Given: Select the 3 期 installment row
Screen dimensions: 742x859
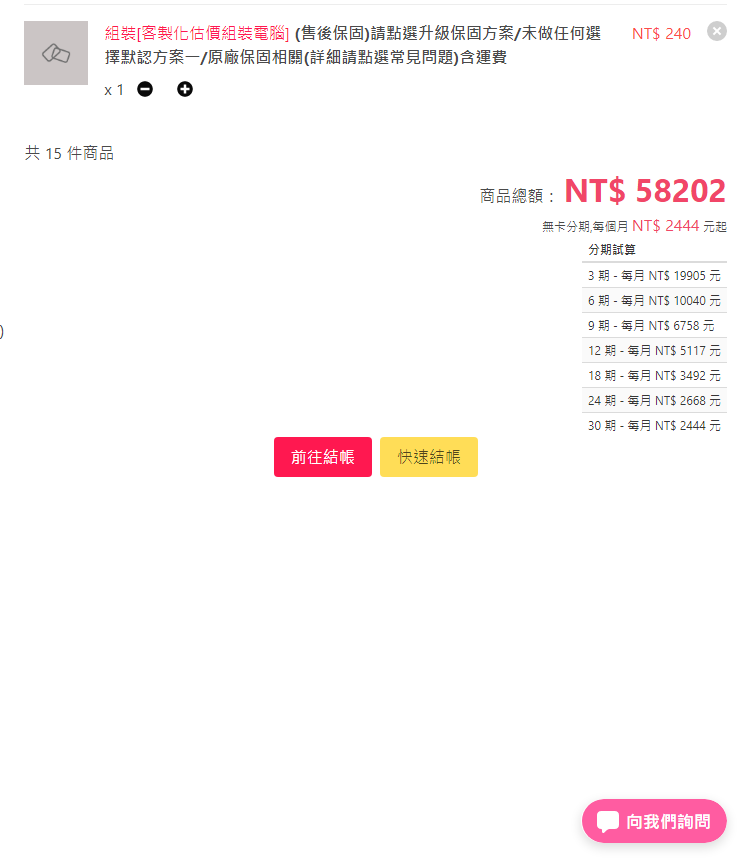Looking at the screenshot, I should [x=654, y=276].
